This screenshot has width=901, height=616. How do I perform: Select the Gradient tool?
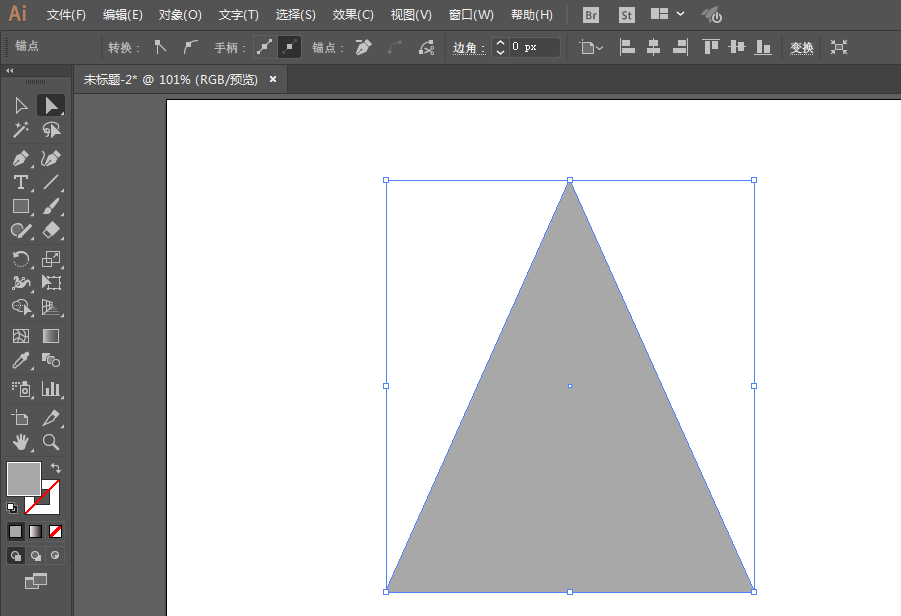[51, 336]
